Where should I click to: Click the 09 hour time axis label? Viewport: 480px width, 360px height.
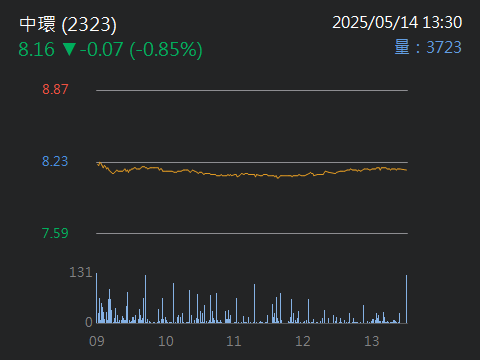pos(97,341)
